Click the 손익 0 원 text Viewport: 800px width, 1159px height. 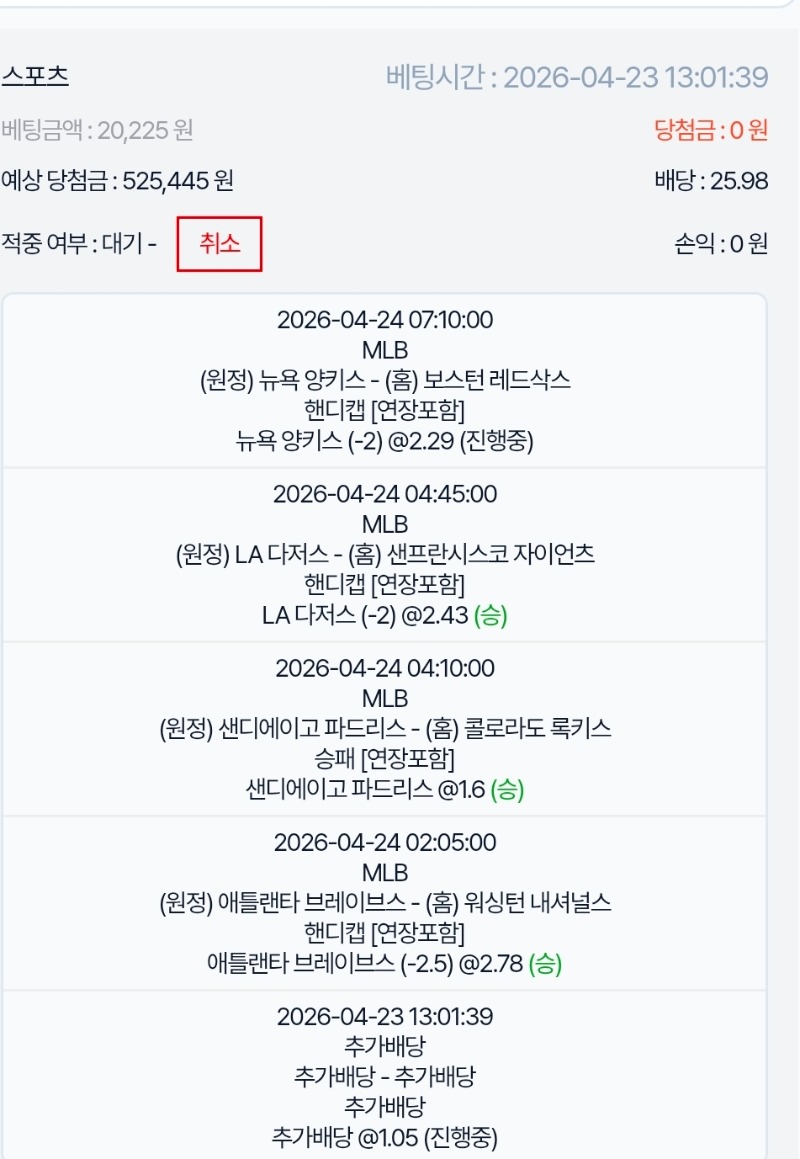point(720,244)
